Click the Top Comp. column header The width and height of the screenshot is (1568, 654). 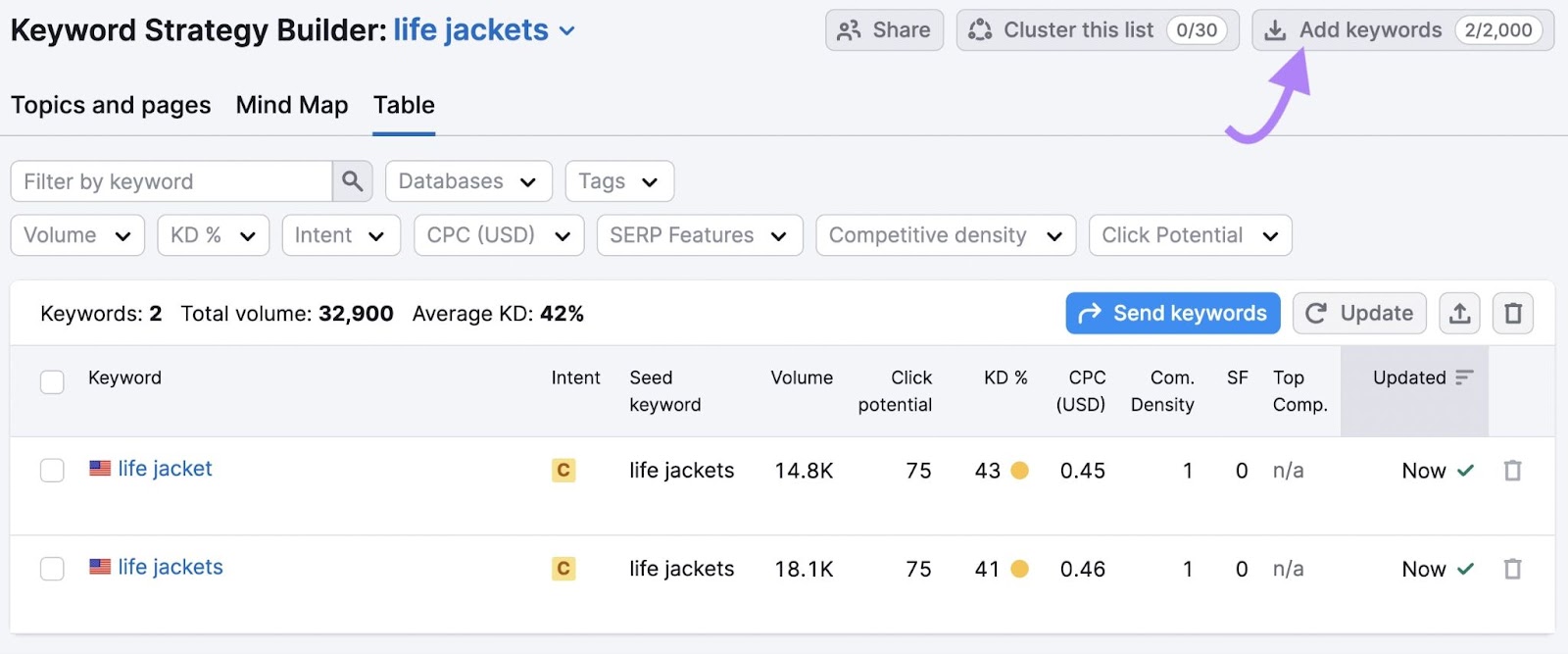coord(1300,391)
